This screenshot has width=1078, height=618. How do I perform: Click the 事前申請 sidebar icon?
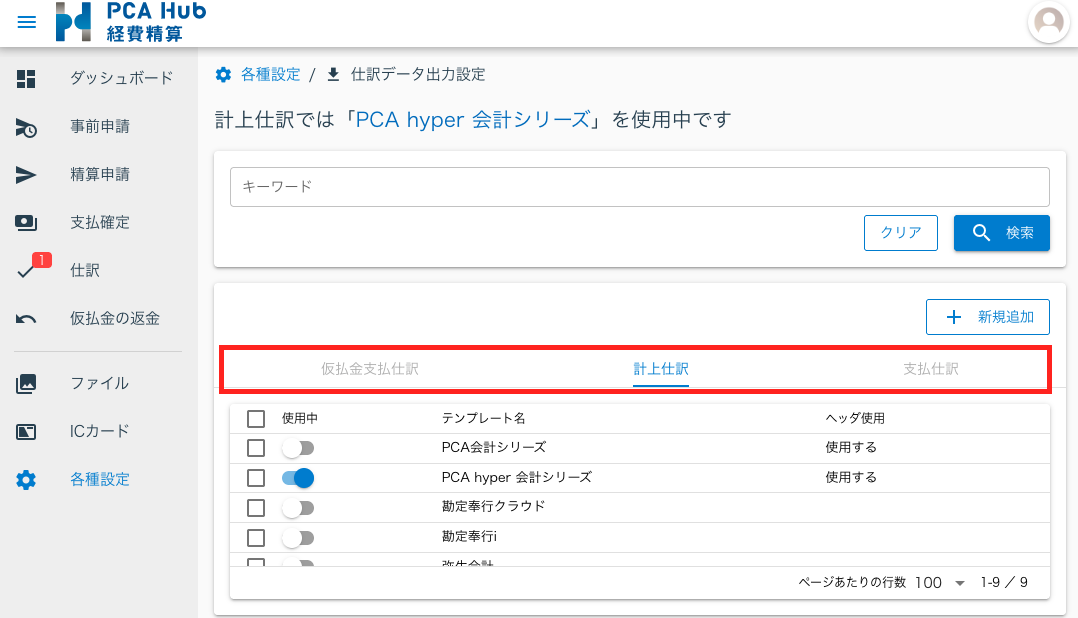tap(27, 127)
